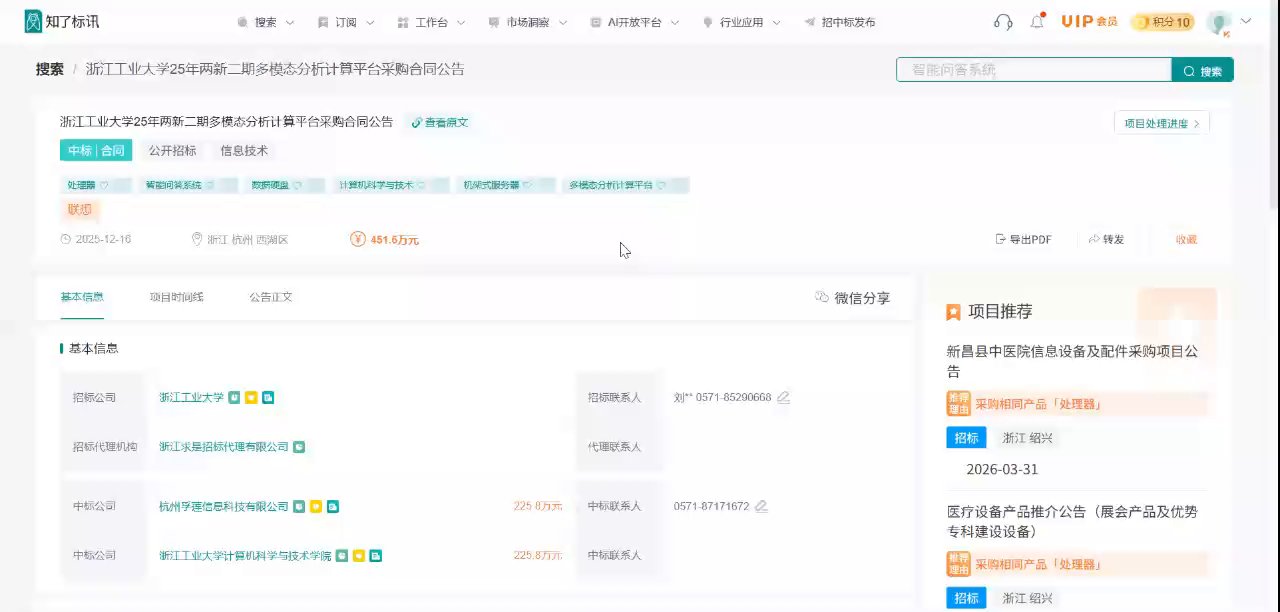This screenshot has height=612, width=1280.
Task: Click the amount 451.6万元
Action: pos(394,240)
